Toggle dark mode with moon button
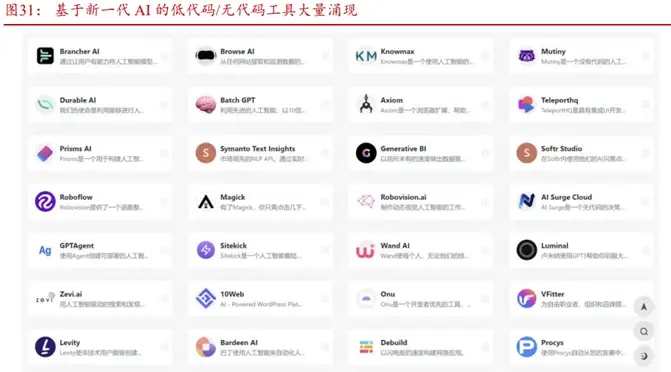Screen dimensions: 671x372 click(x=644, y=356)
